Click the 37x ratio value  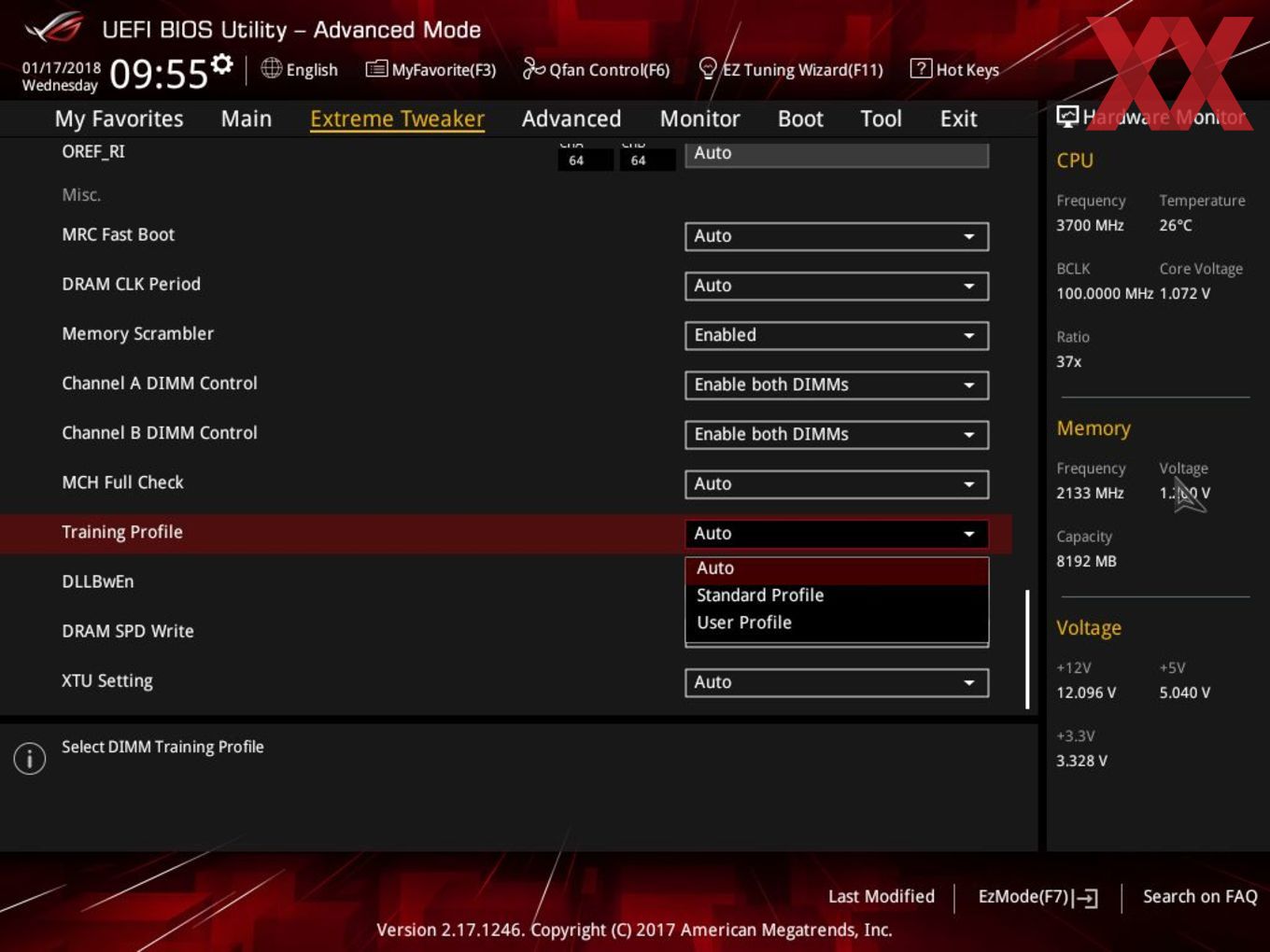[x=1069, y=361]
